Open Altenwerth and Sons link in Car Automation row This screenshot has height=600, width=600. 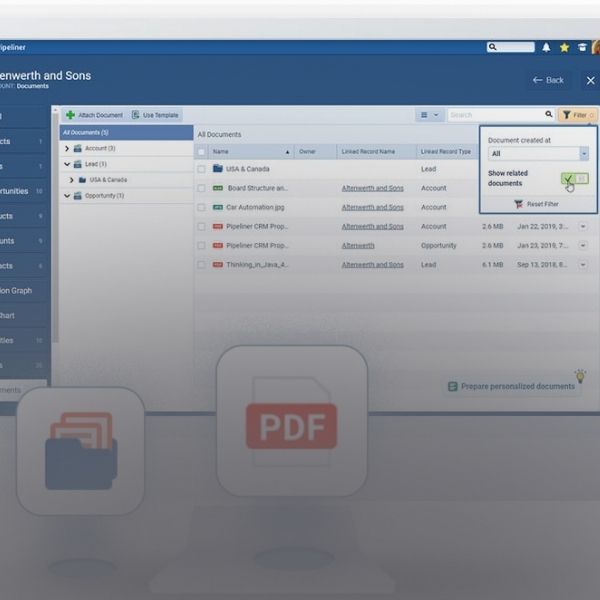tap(372, 207)
